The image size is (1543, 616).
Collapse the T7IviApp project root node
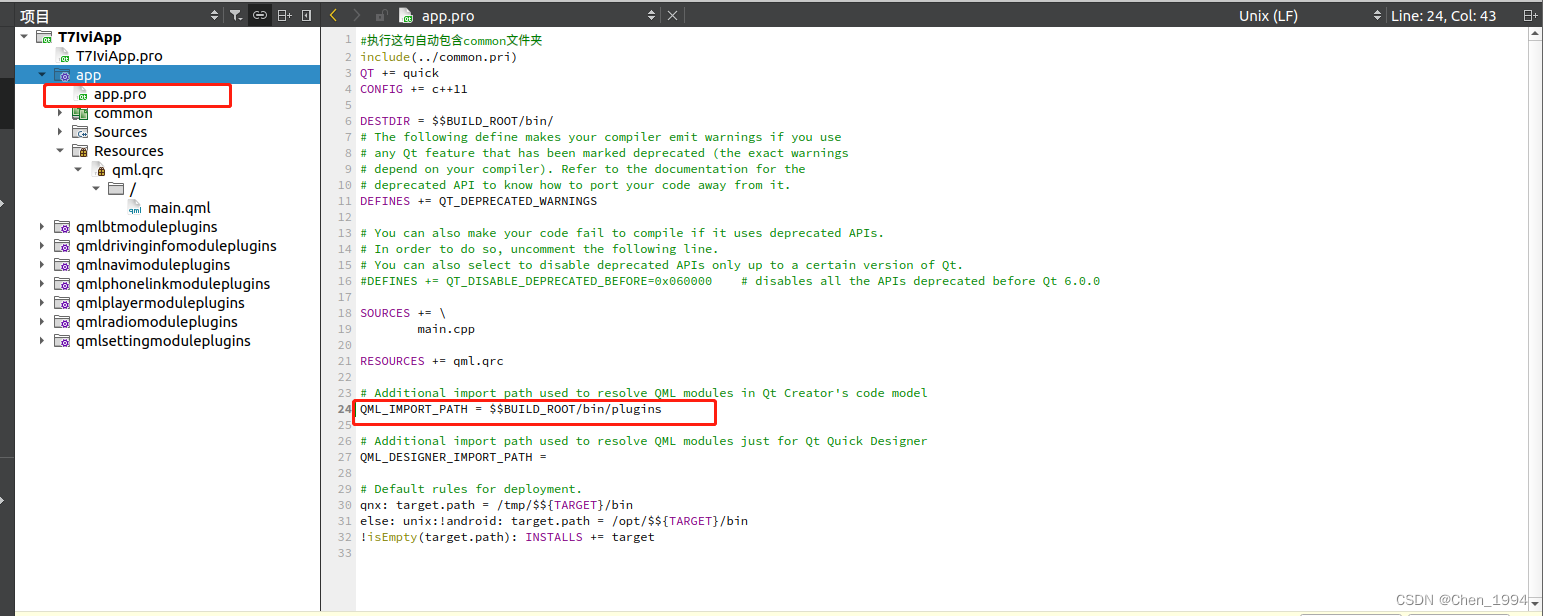coord(22,36)
